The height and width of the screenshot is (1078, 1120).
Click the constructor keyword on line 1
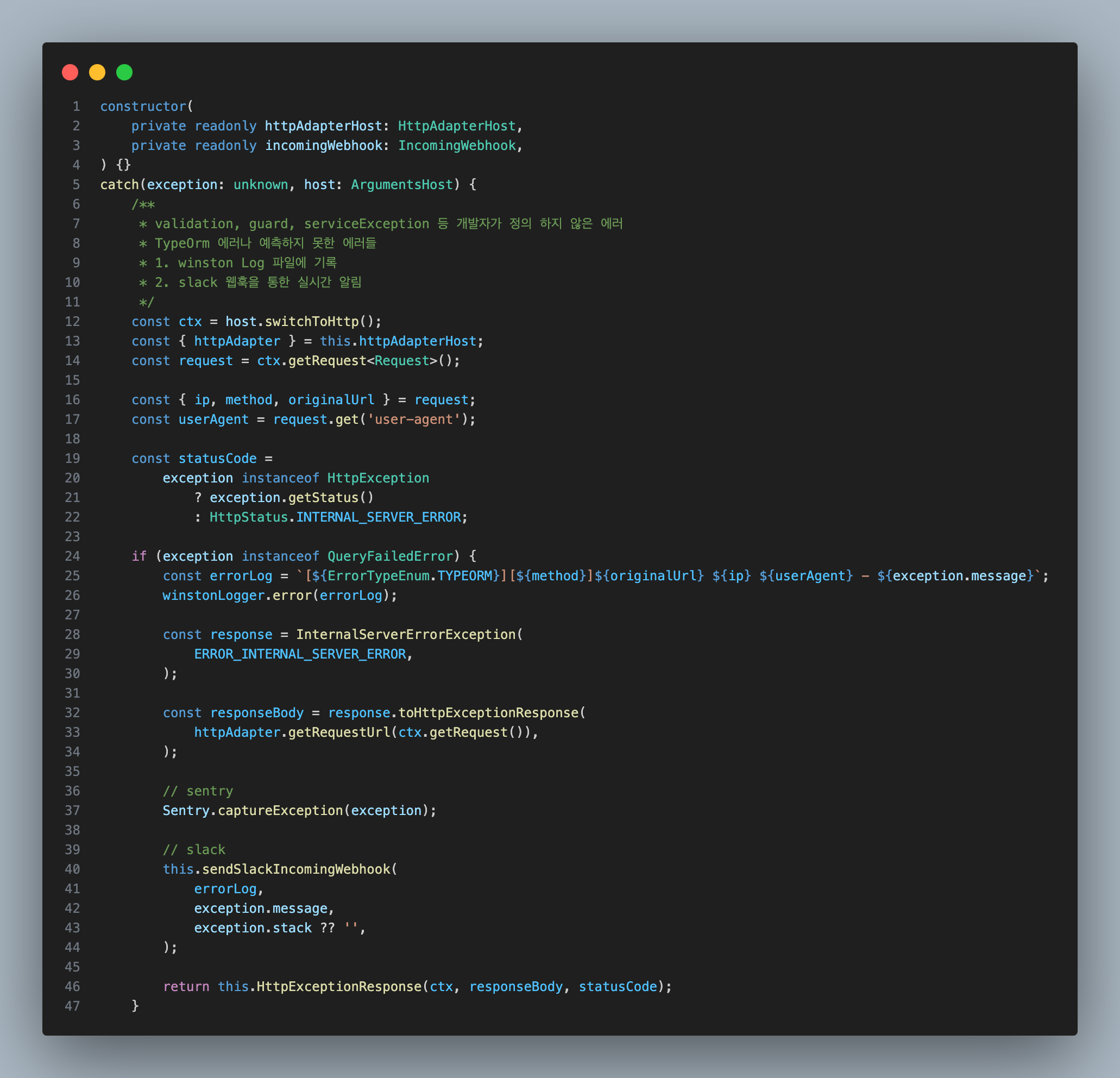pyautogui.click(x=143, y=106)
